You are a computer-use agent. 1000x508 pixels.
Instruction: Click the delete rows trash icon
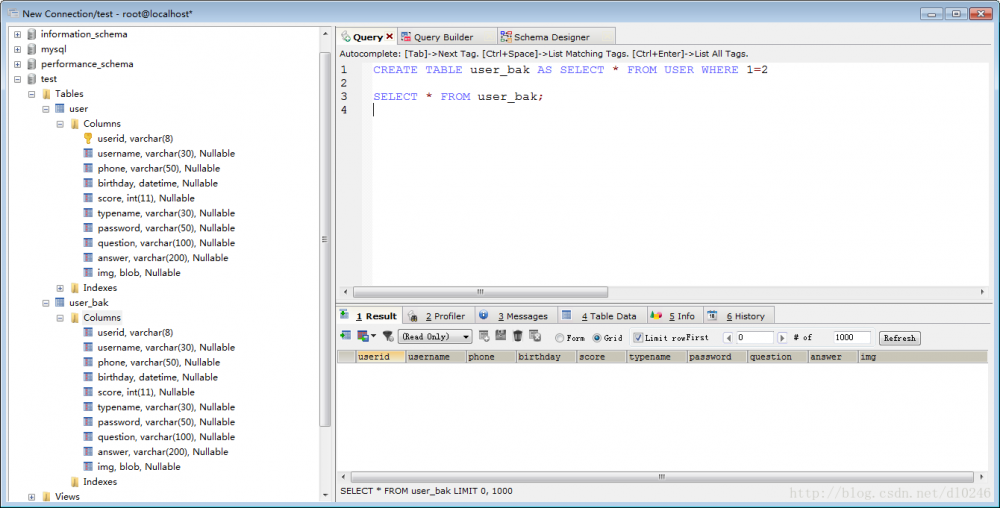click(x=518, y=337)
